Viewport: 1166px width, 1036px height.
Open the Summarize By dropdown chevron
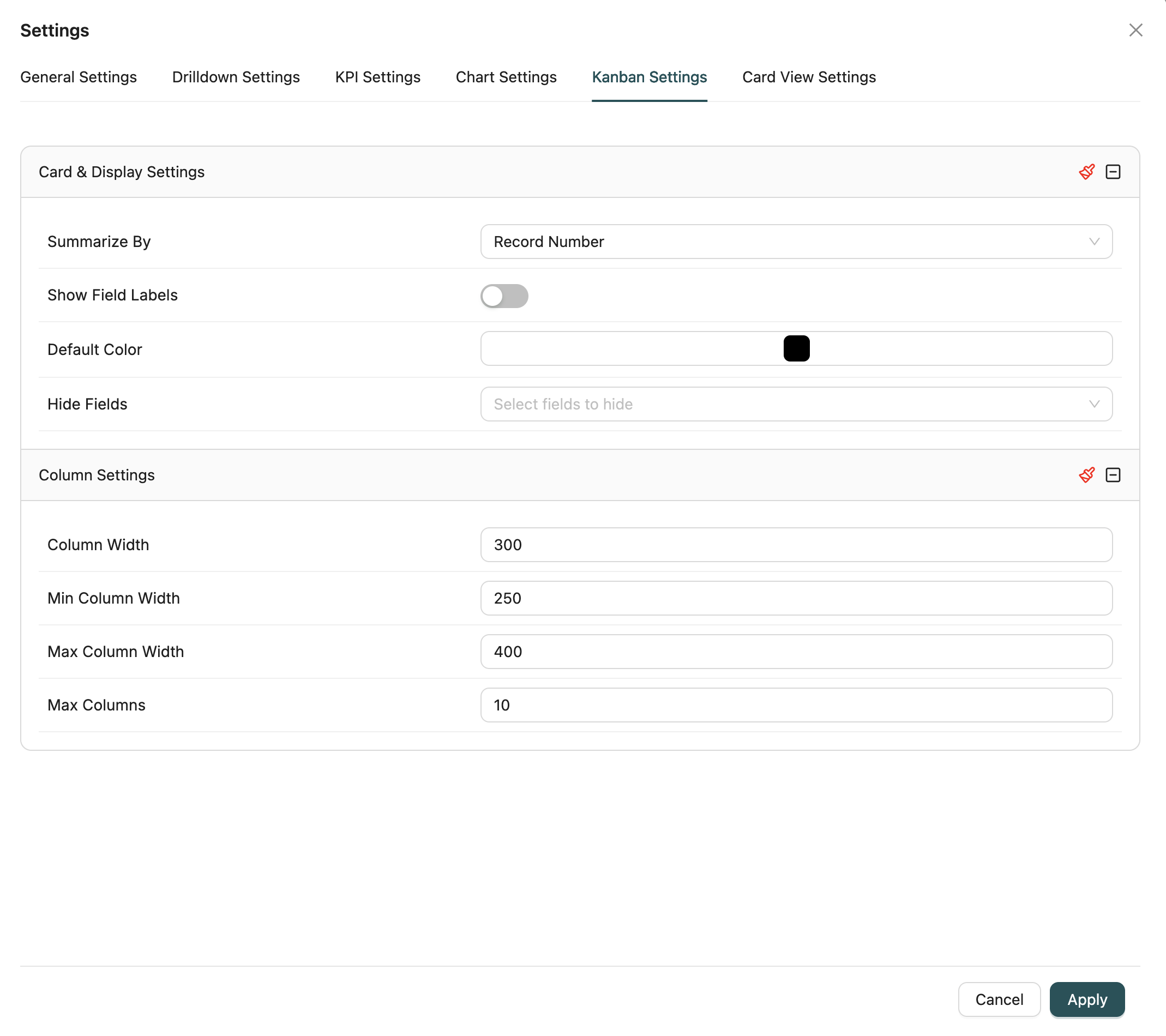(x=1093, y=242)
